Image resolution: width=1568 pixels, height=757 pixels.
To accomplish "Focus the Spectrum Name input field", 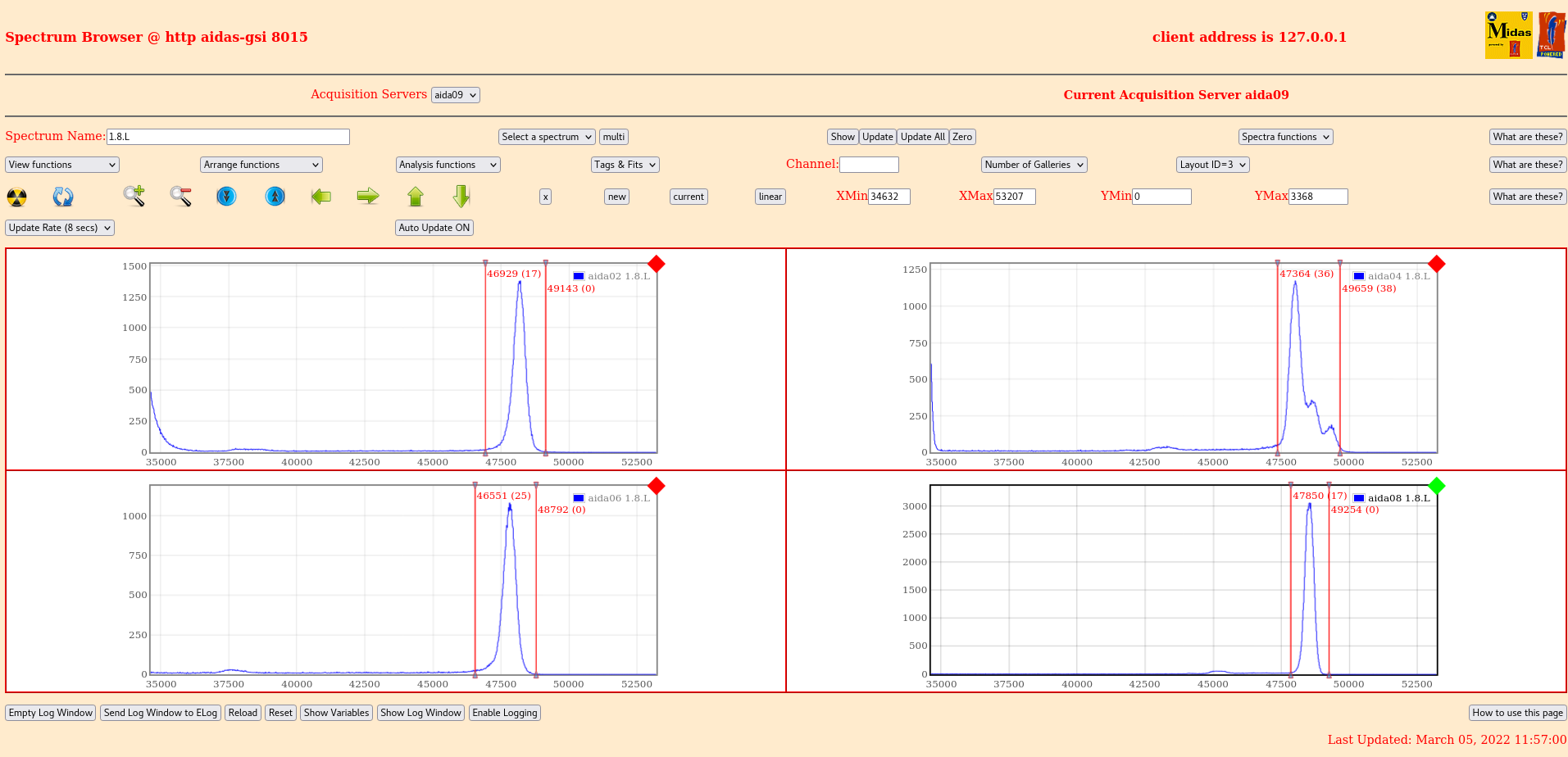I will point(228,137).
